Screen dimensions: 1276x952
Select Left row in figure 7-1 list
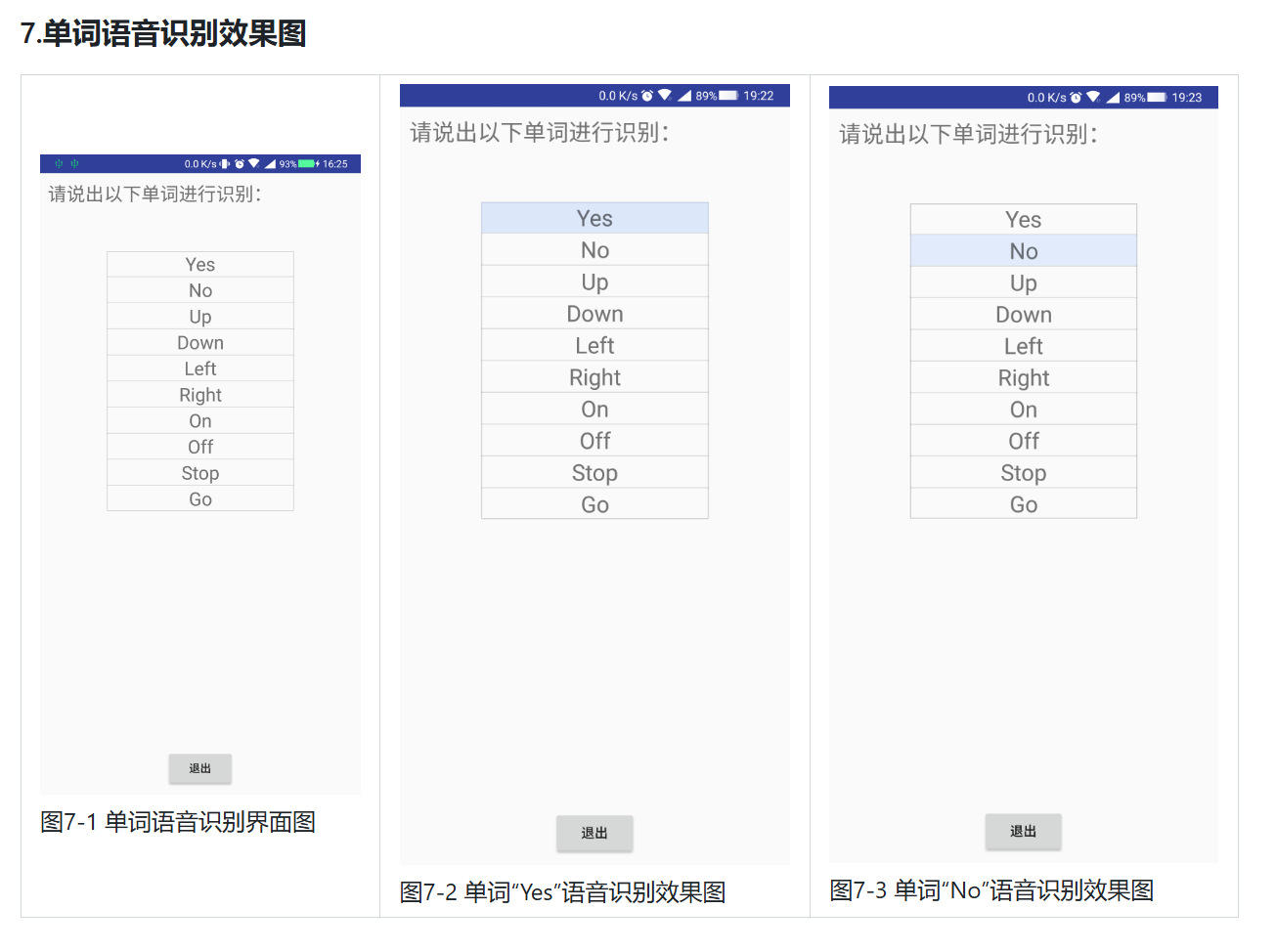(200, 368)
